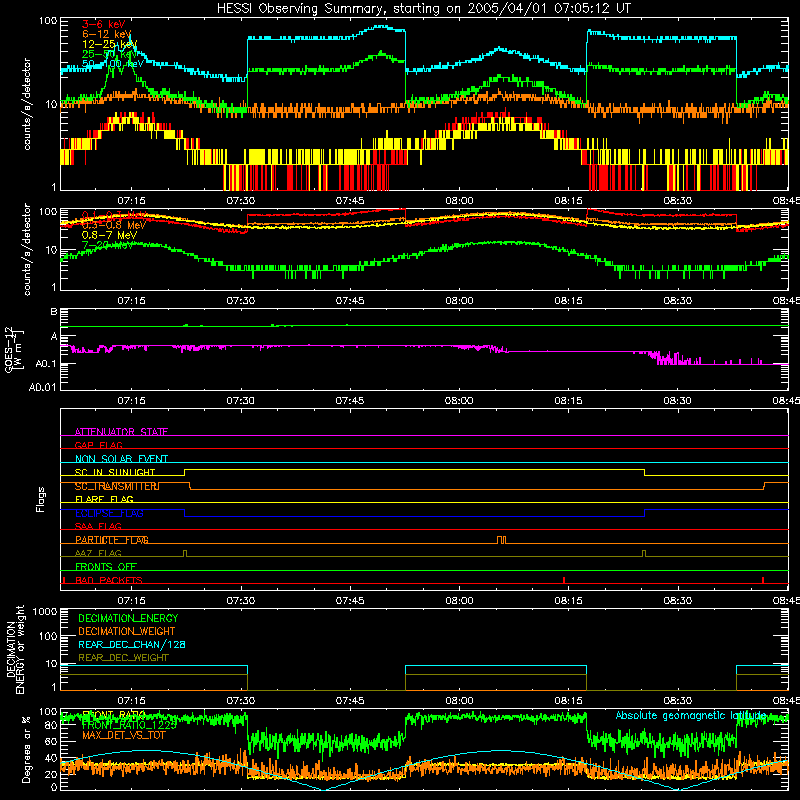Click the SC_IN_SUNLIGHT flag label
The image size is (800, 800).
tap(115, 472)
